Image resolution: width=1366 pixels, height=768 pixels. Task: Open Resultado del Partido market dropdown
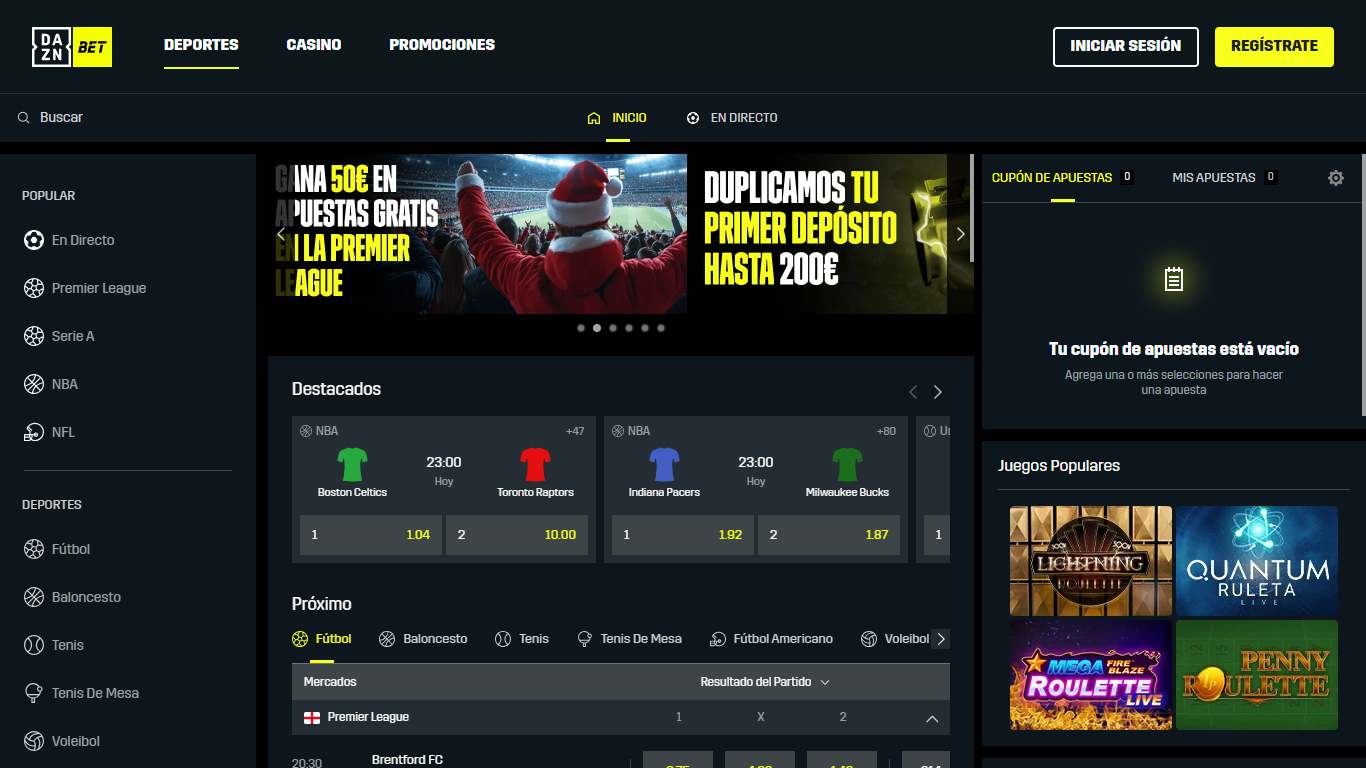pos(765,682)
